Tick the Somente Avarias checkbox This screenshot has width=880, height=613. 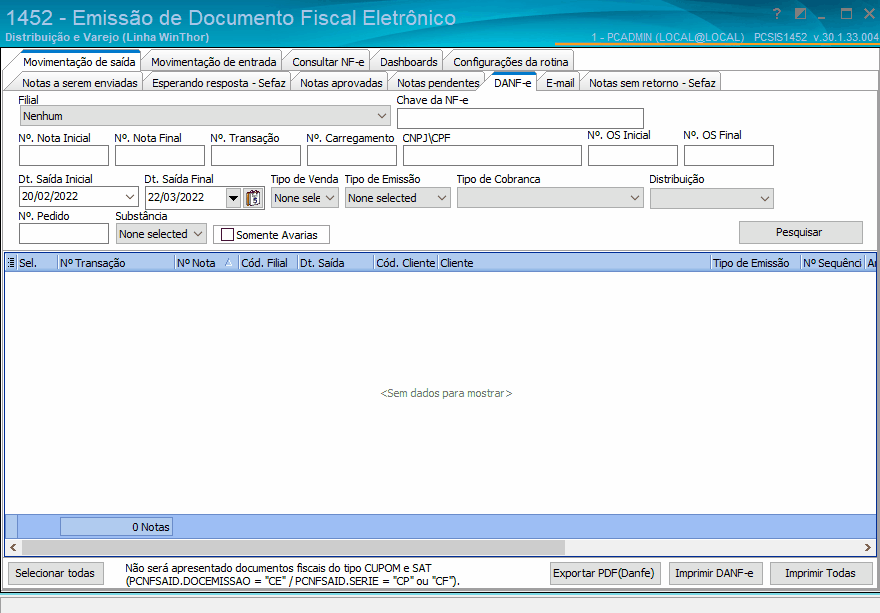227,235
